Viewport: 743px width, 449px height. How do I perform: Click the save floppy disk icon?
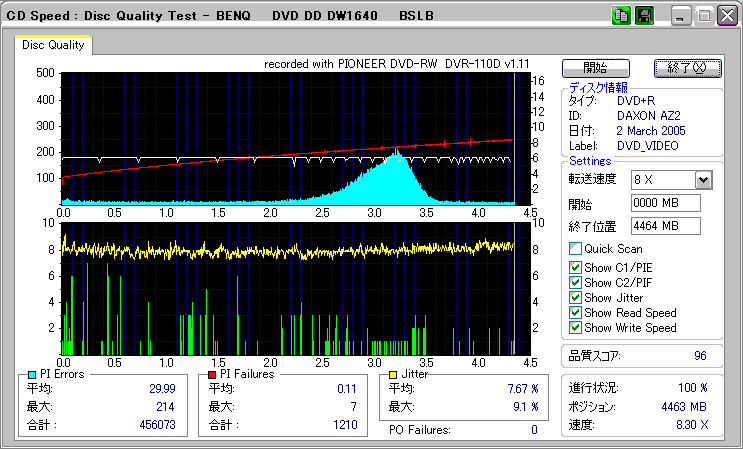(x=643, y=15)
